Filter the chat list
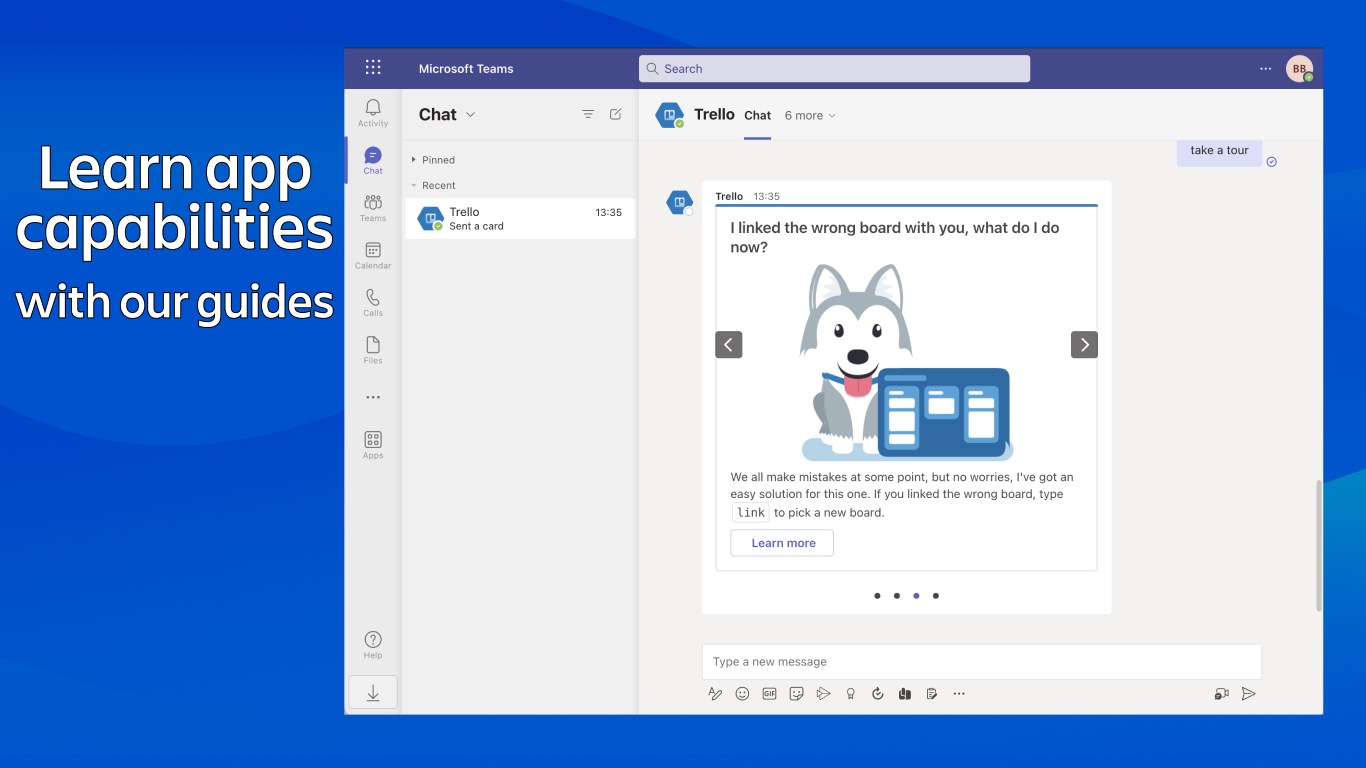This screenshot has width=1366, height=768. tap(588, 114)
